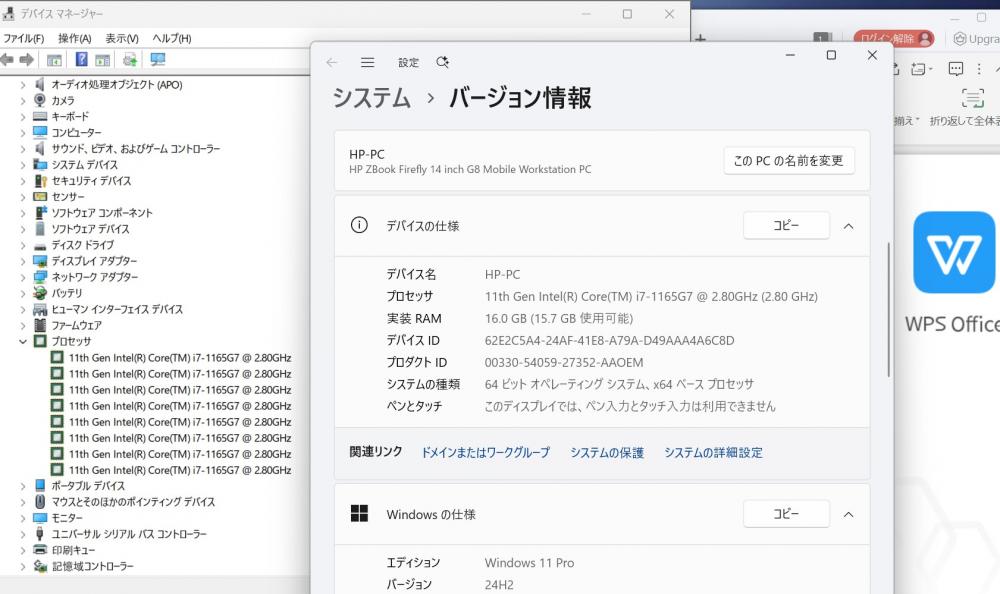Open the Settings hamburger navigation menu

(367, 62)
